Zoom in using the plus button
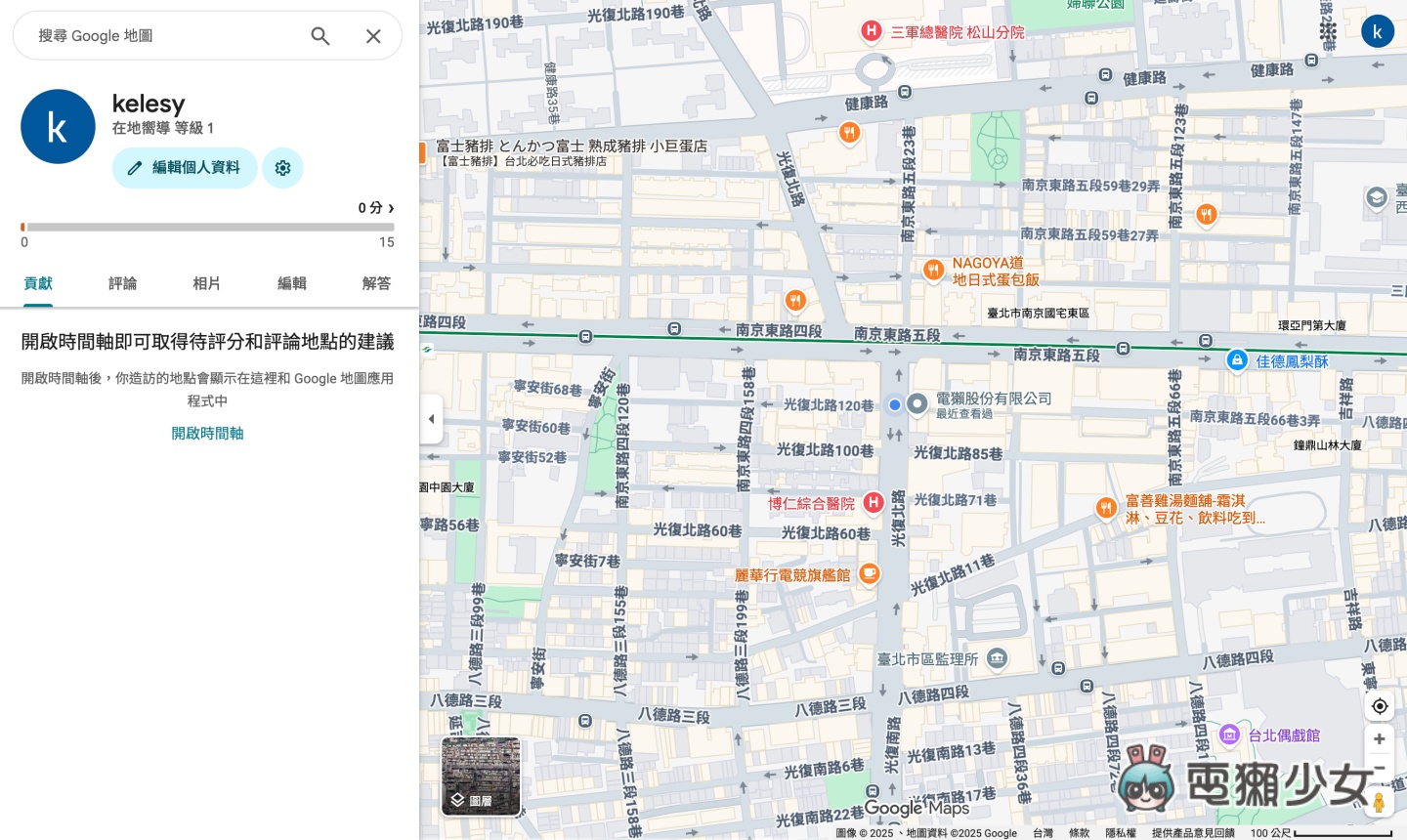This screenshot has width=1407, height=840. click(x=1379, y=739)
